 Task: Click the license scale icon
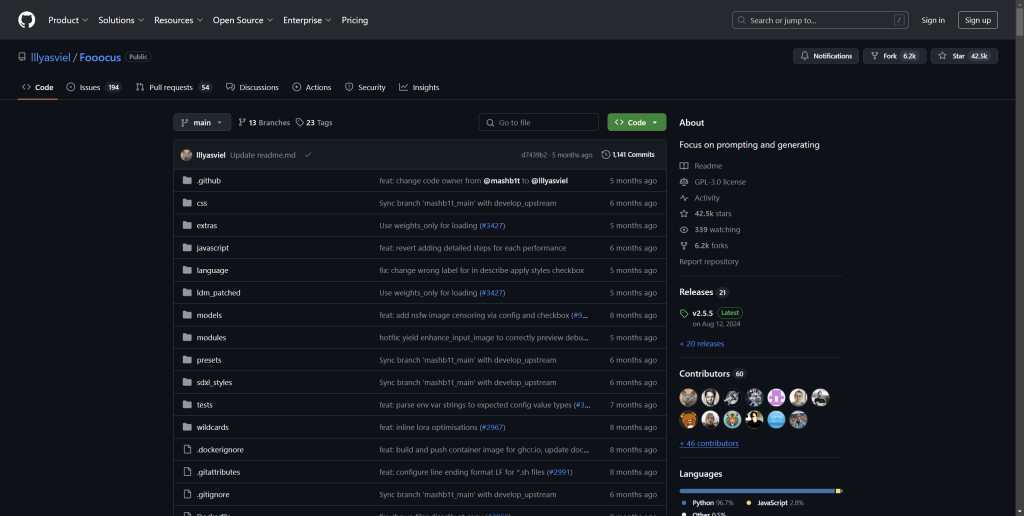(x=684, y=182)
